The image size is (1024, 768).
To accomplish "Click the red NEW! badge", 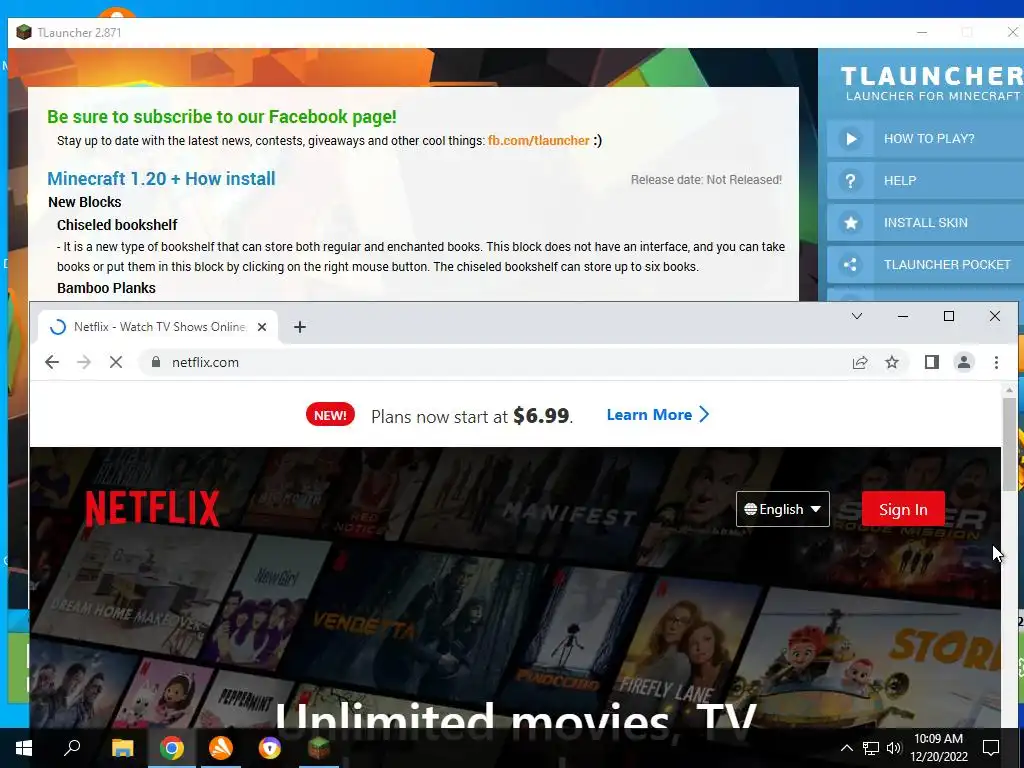I will 330,415.
